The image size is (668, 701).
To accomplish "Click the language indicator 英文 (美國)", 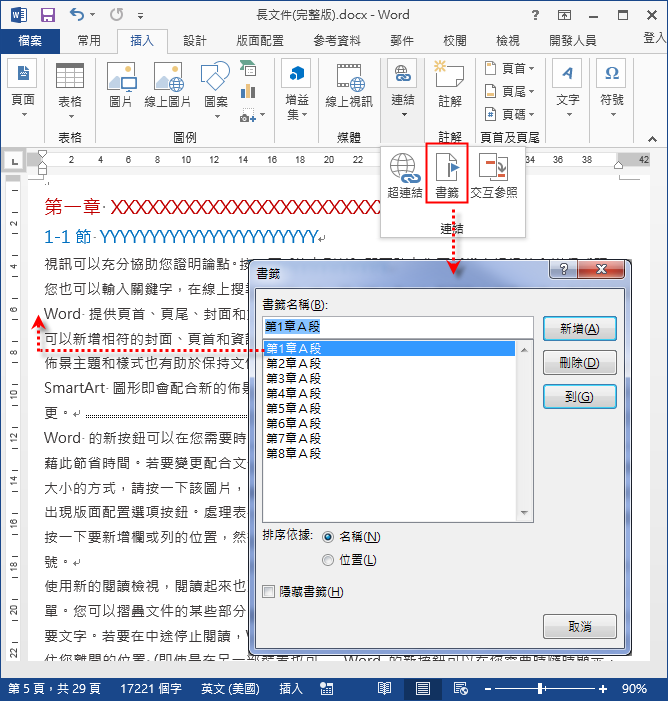I will (x=230, y=688).
